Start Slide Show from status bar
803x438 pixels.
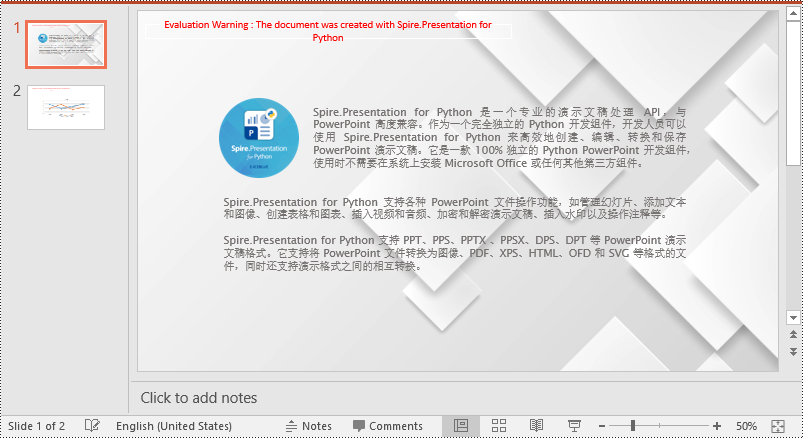[x=574, y=426]
